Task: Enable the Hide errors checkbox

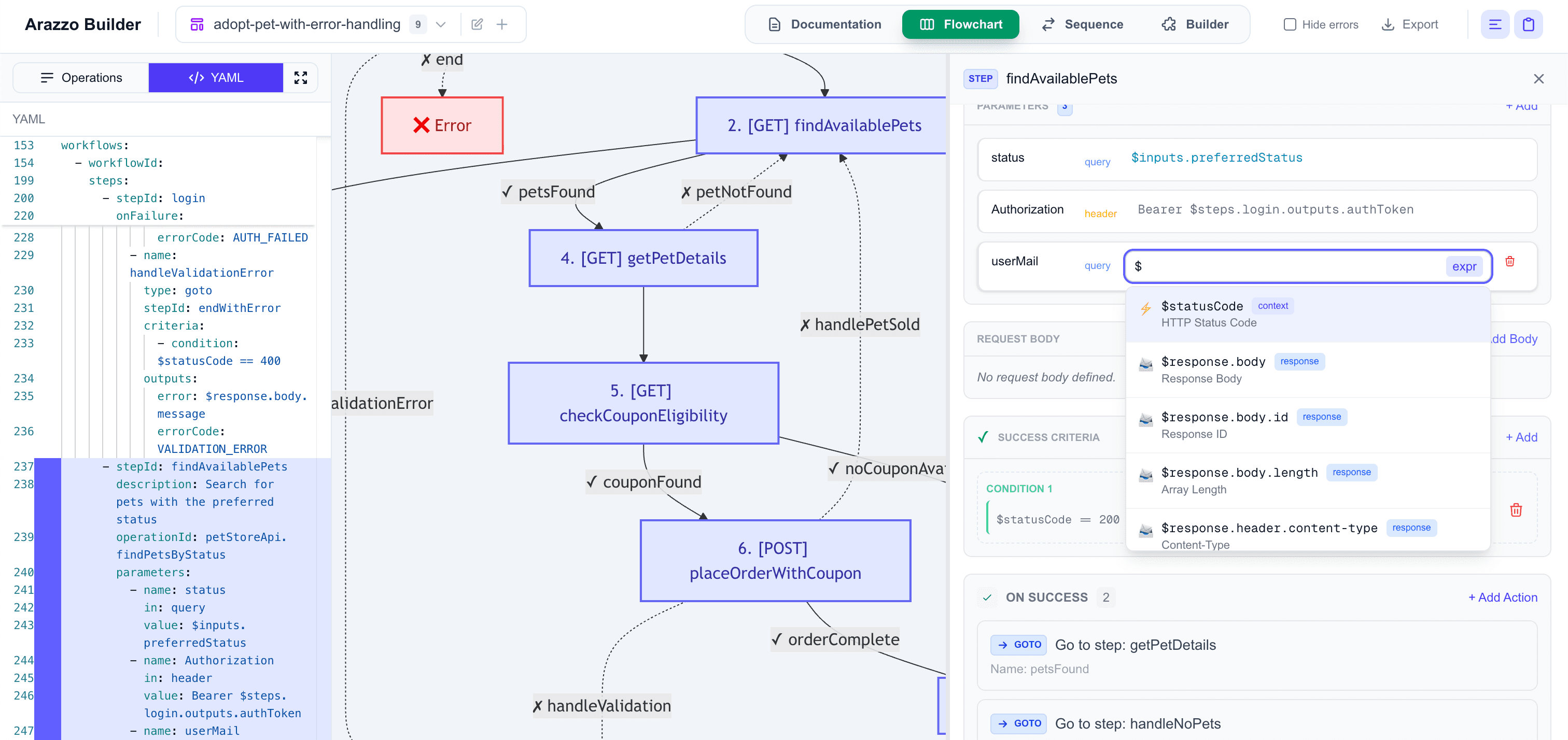Action: point(1290,24)
